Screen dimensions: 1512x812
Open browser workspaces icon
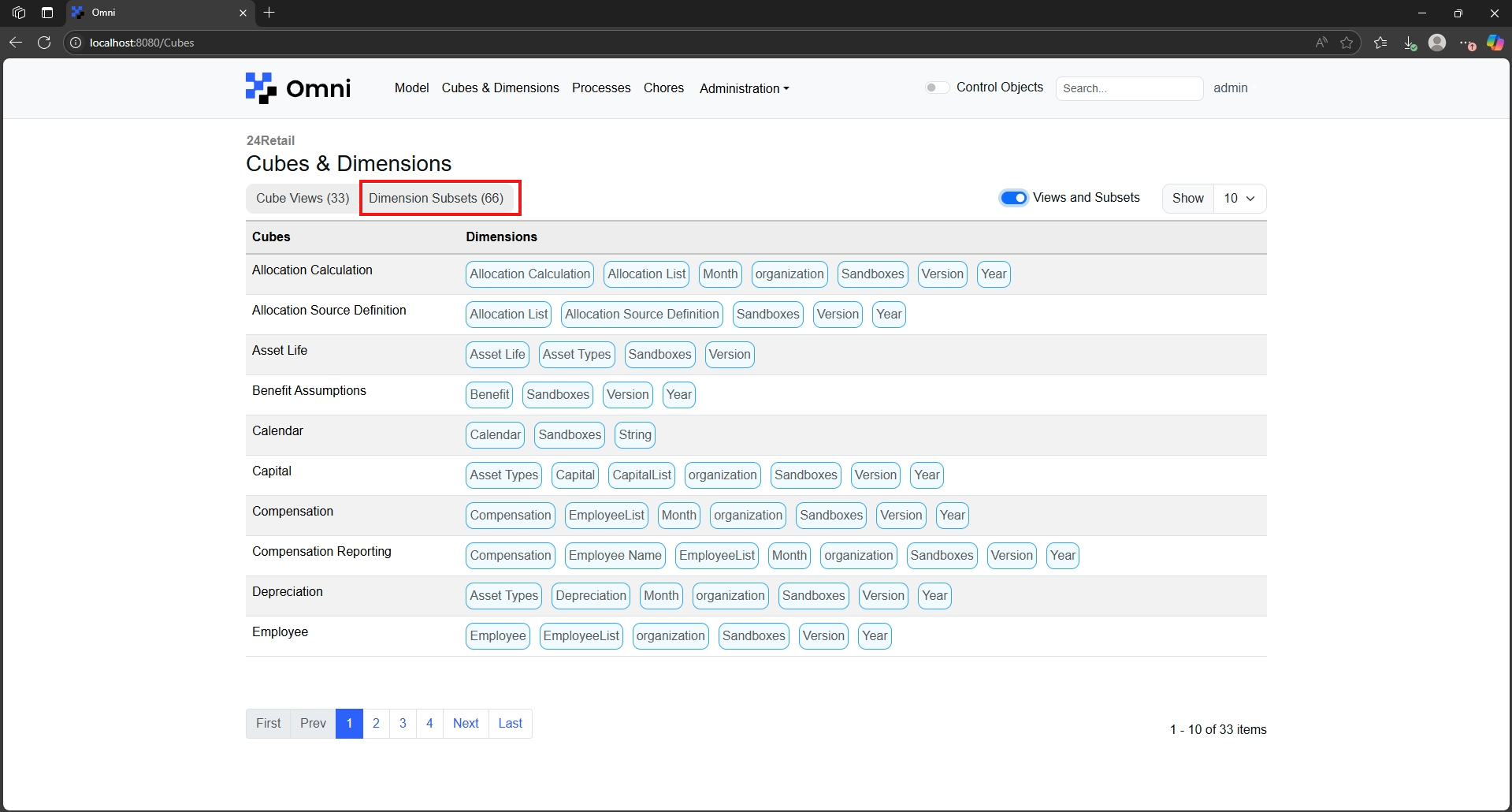(19, 13)
